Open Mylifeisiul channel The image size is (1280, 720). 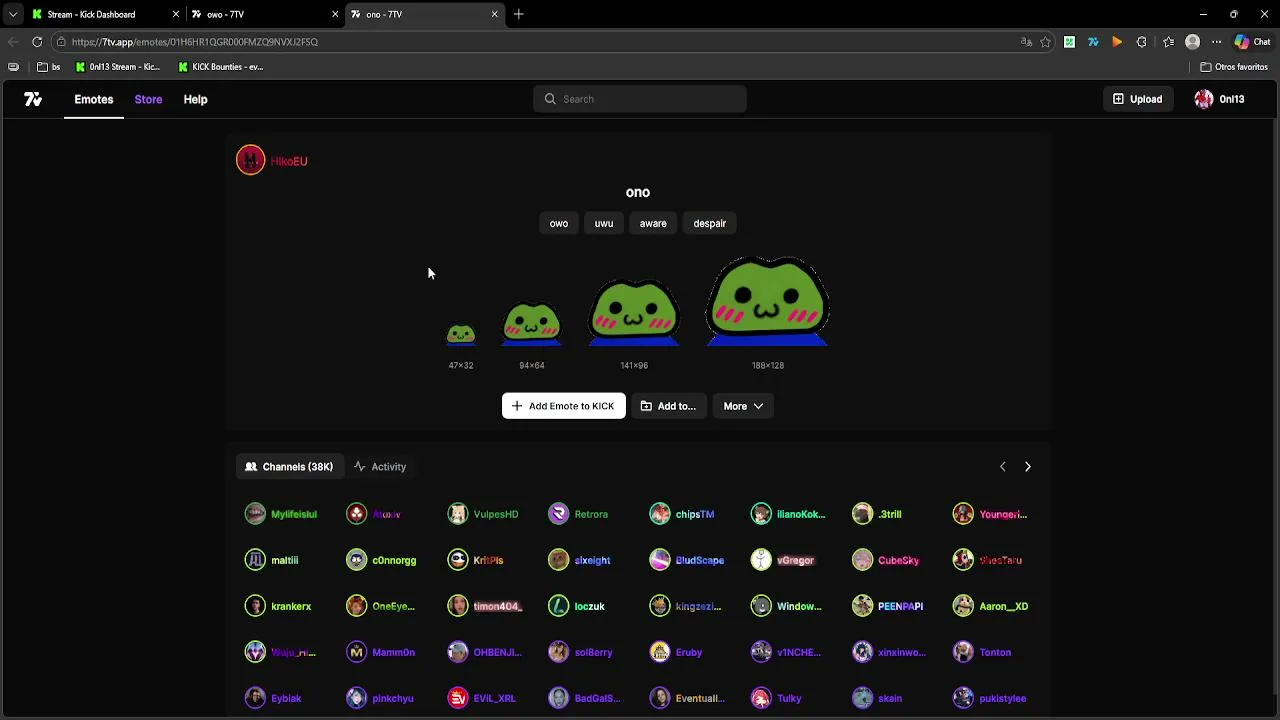[x=283, y=514]
